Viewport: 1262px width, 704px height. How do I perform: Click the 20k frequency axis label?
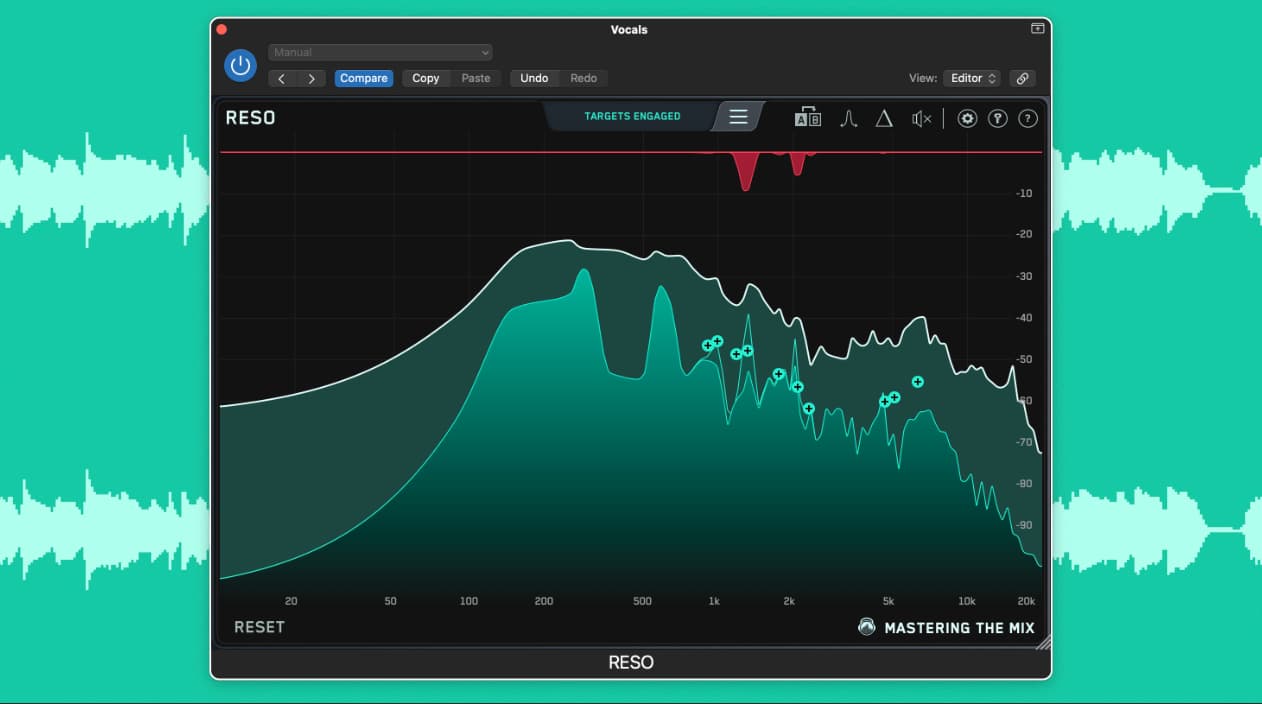(1026, 601)
